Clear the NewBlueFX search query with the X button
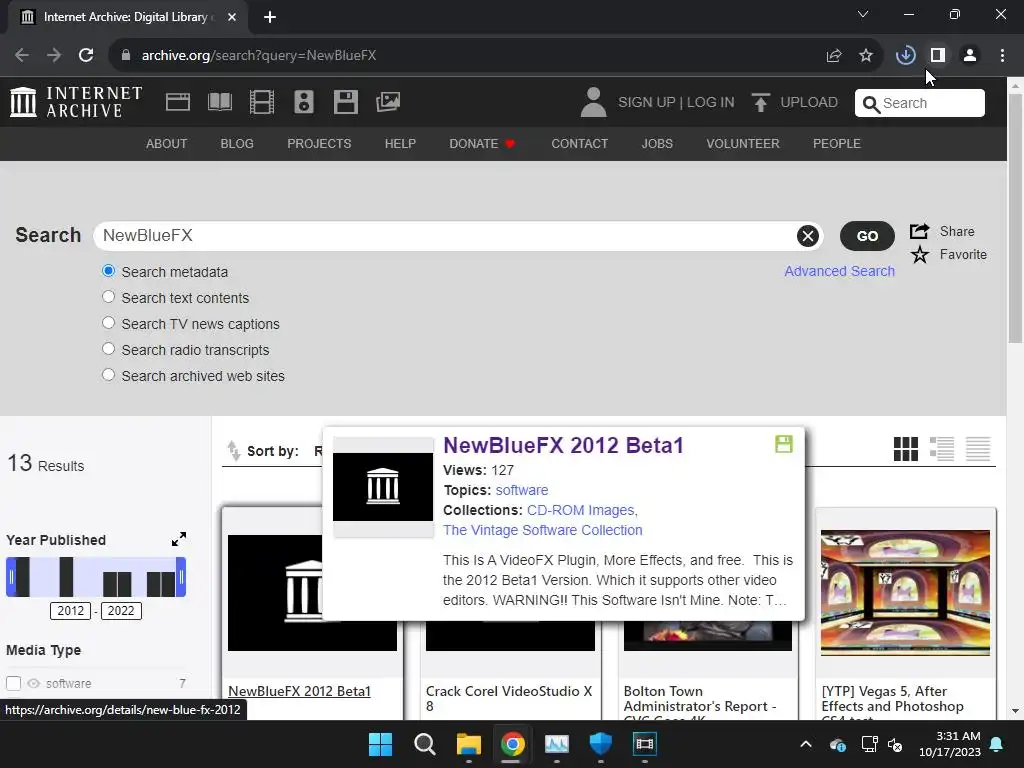 [x=808, y=236]
